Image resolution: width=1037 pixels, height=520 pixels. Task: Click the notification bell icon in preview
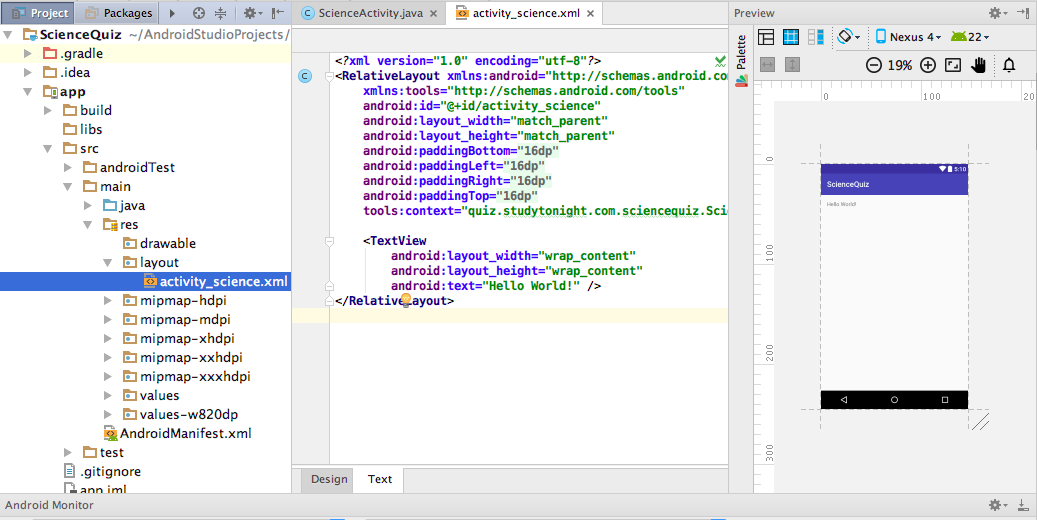coord(1009,65)
